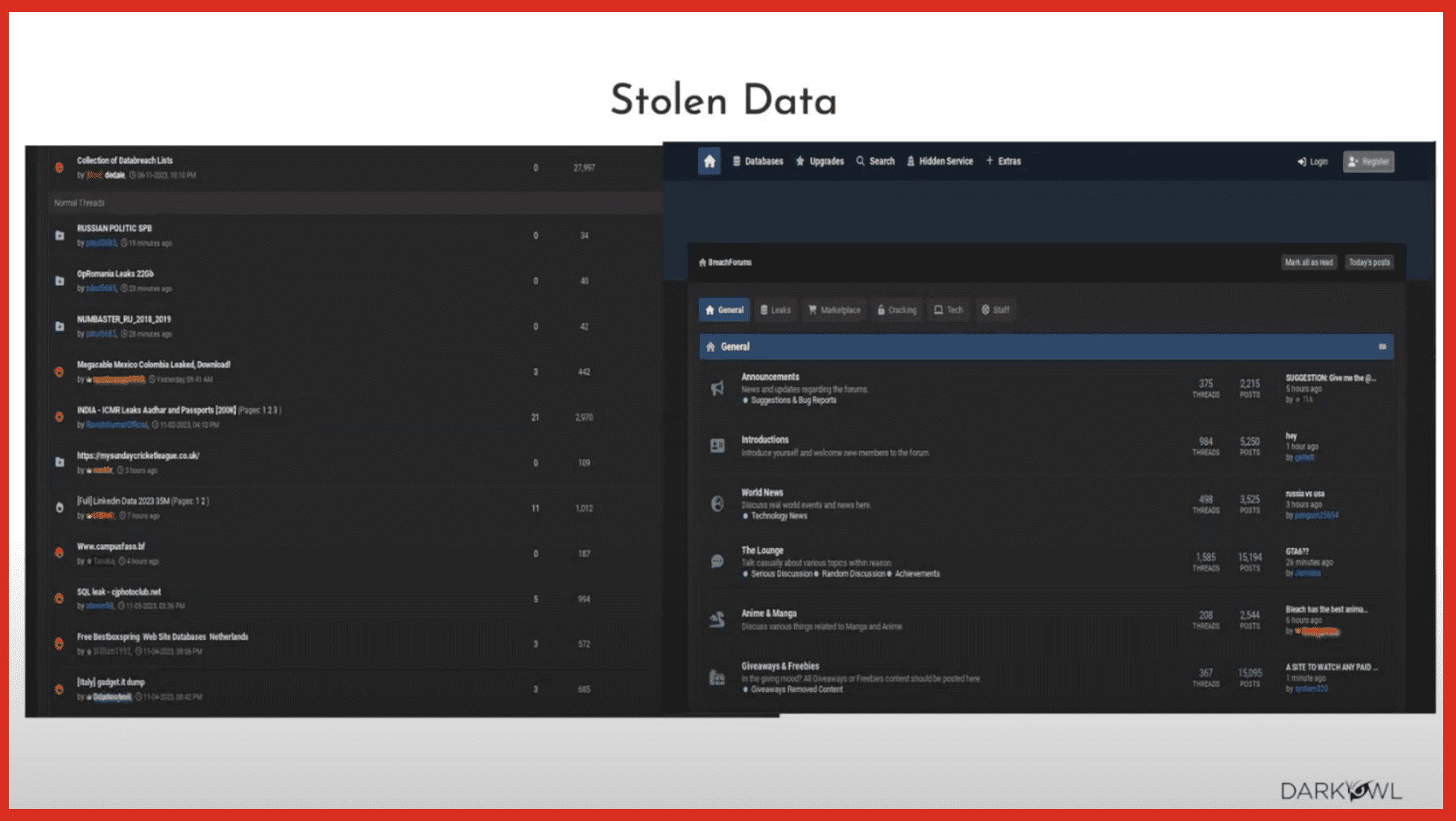Open 'Bleach has the best anima...' post
1456x821 pixels.
click(x=1326, y=609)
